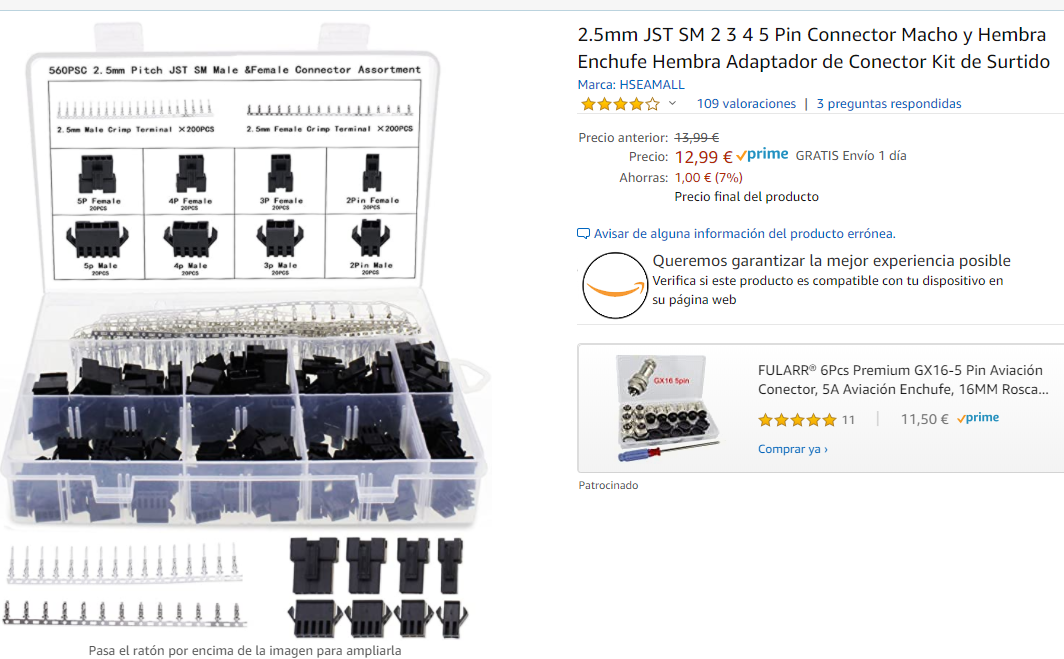Click the GRATIS Envío 1 día text
The image size is (1064, 659).
point(851,156)
